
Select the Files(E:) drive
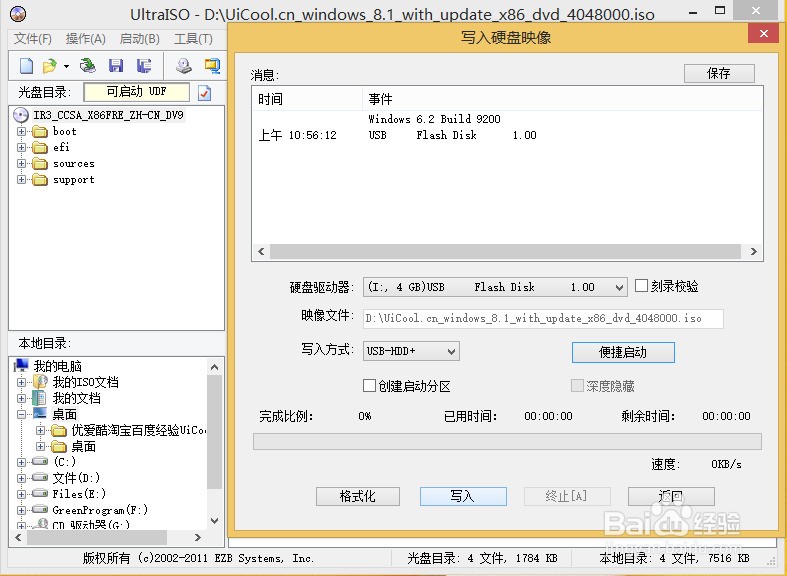(79, 494)
